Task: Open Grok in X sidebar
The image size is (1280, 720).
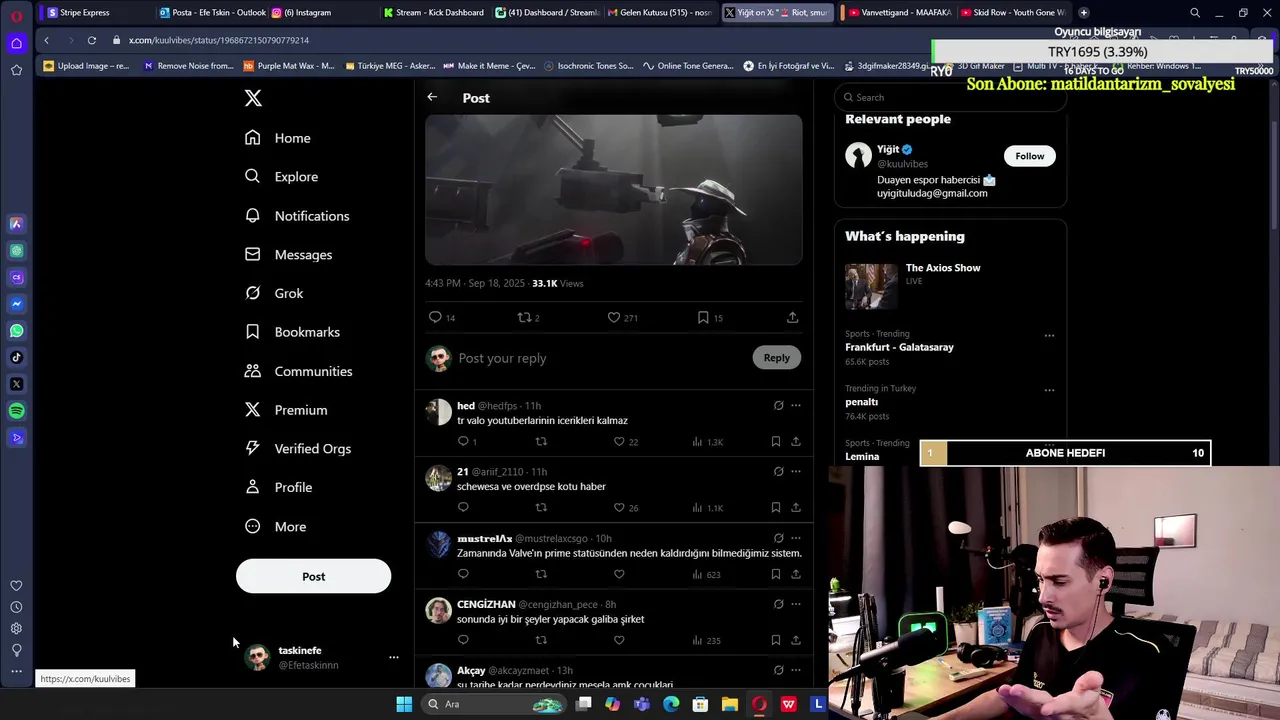Action: pos(274,293)
